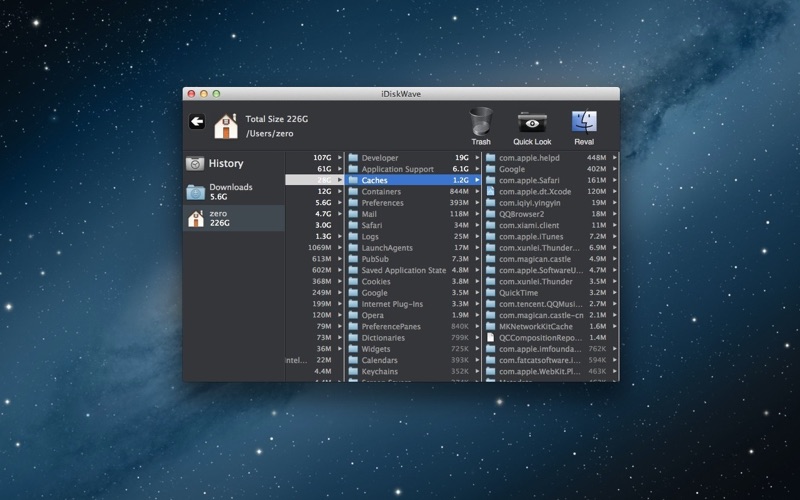
Task: Expand arrow of com.apple.helpd 448M
Action: pyautogui.click(x=614, y=158)
